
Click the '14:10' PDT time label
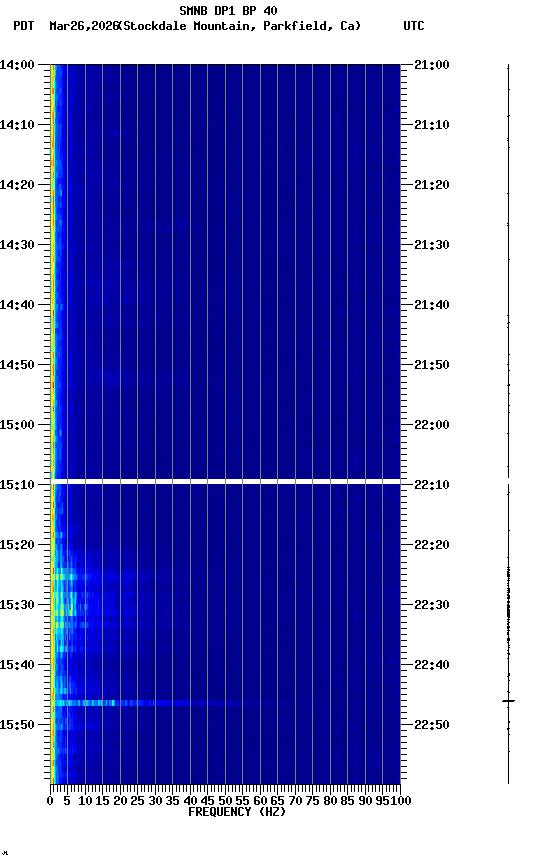[x=17, y=125]
